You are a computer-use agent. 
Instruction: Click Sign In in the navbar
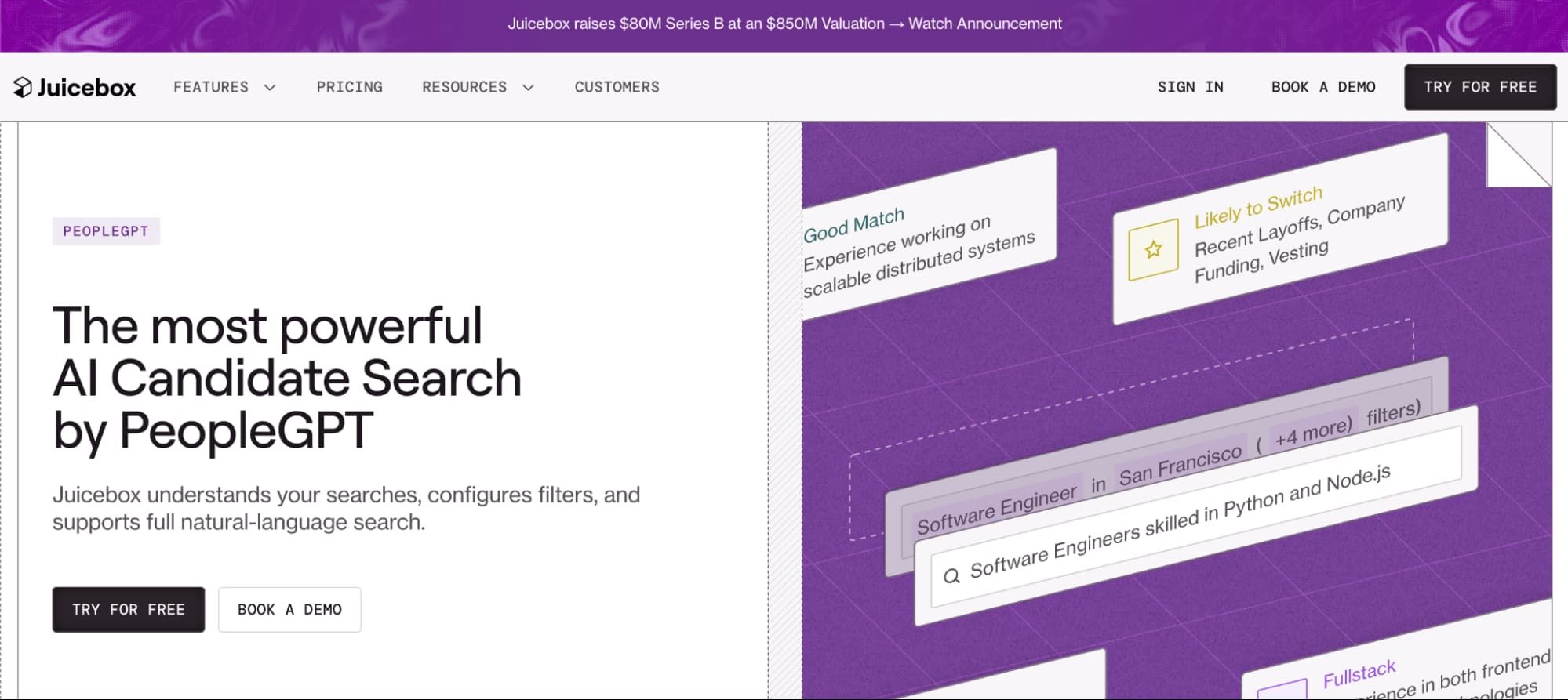[x=1191, y=87]
